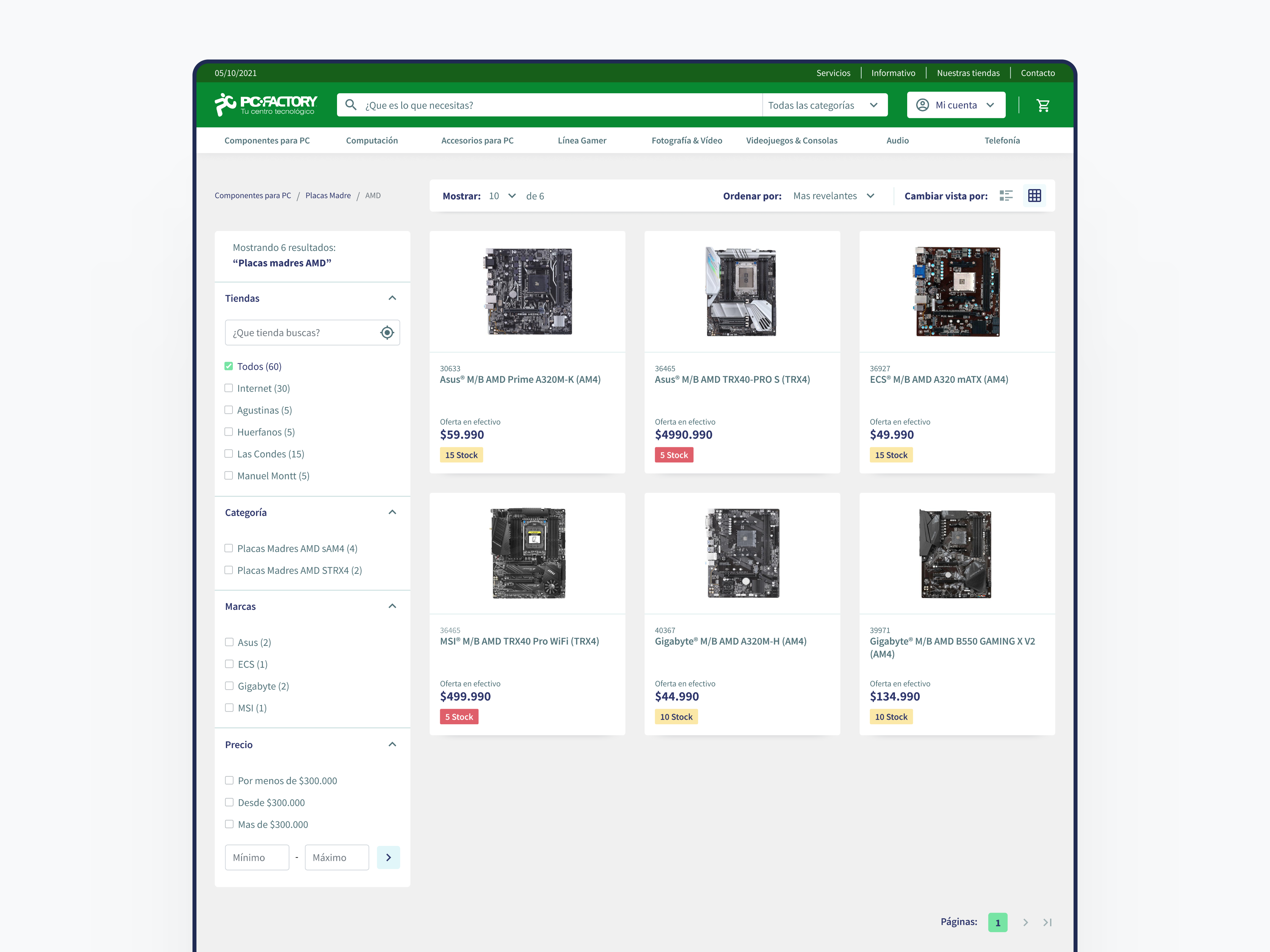Screen dimensions: 1270x952
Task: Check Placas Madres AMD sAM4 (4)
Action: pyautogui.click(x=229, y=548)
